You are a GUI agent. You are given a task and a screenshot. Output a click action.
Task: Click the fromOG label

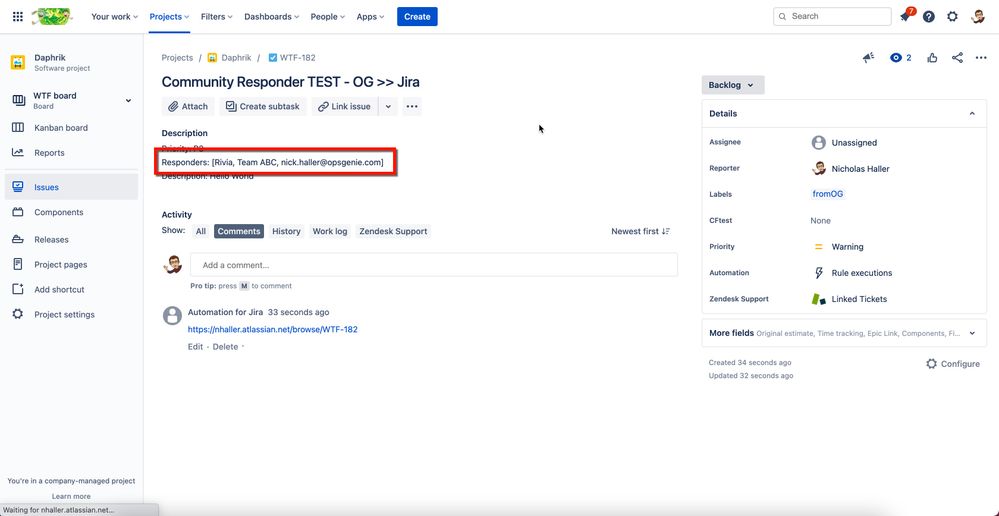coord(828,194)
